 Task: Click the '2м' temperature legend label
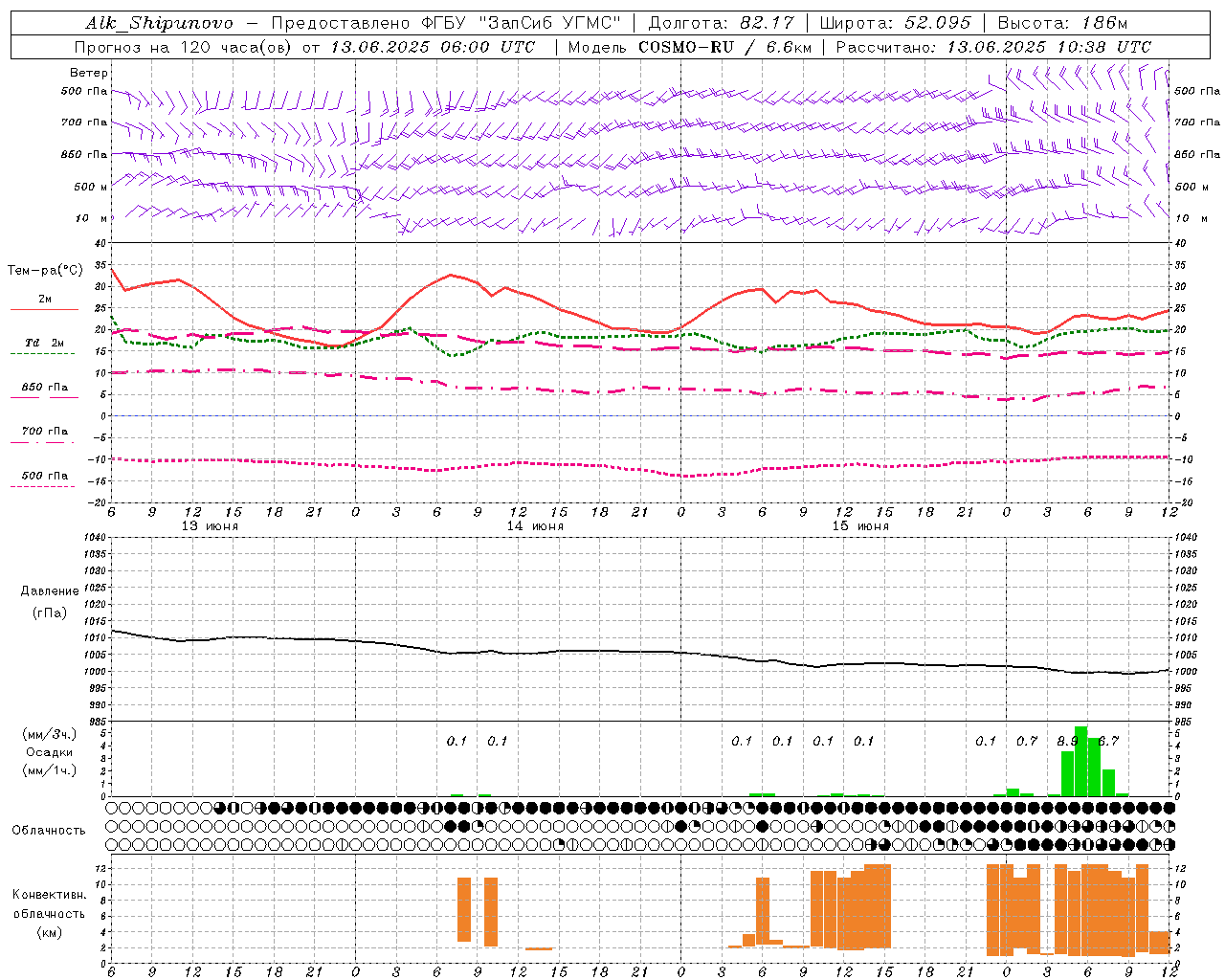tap(45, 300)
